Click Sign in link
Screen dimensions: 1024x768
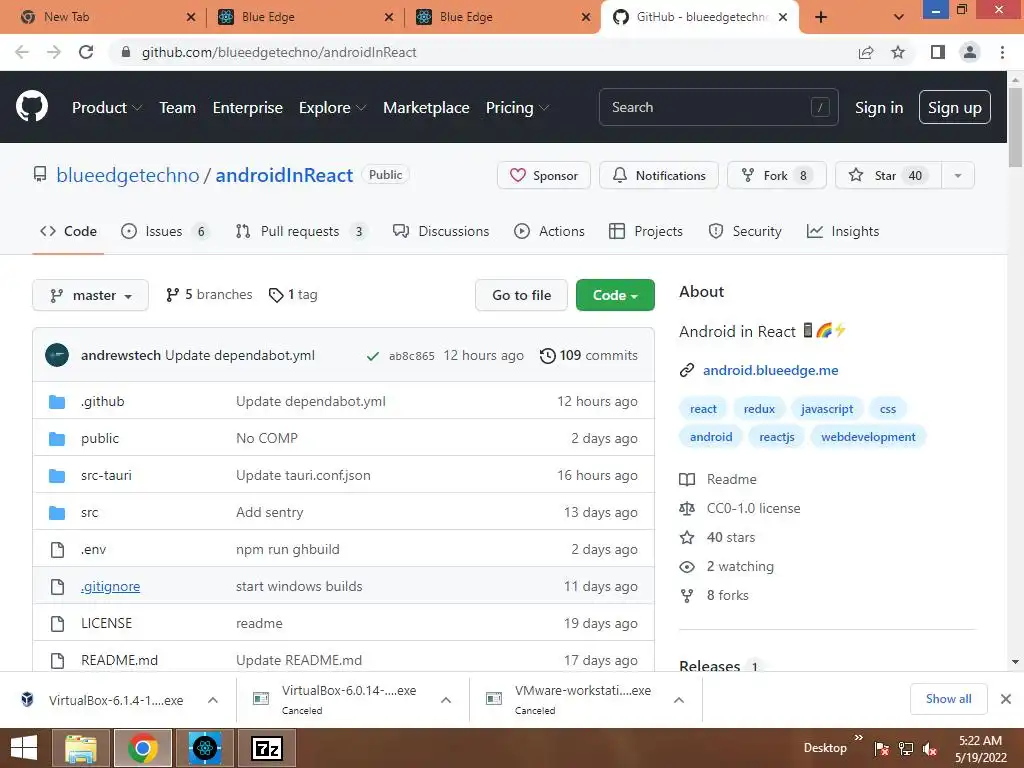coord(879,108)
